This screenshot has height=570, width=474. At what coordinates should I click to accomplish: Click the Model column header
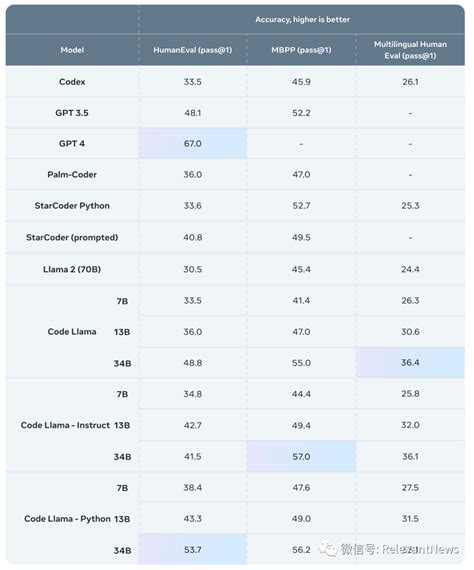point(72,50)
